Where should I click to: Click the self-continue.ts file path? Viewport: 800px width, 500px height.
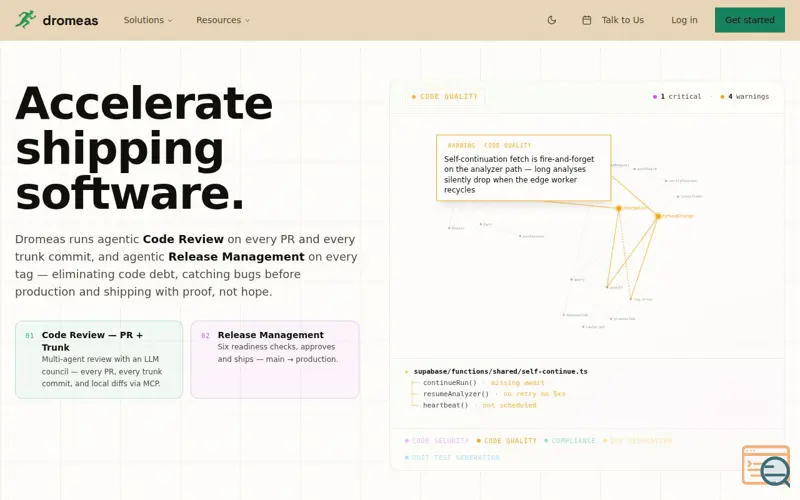tap(501, 371)
